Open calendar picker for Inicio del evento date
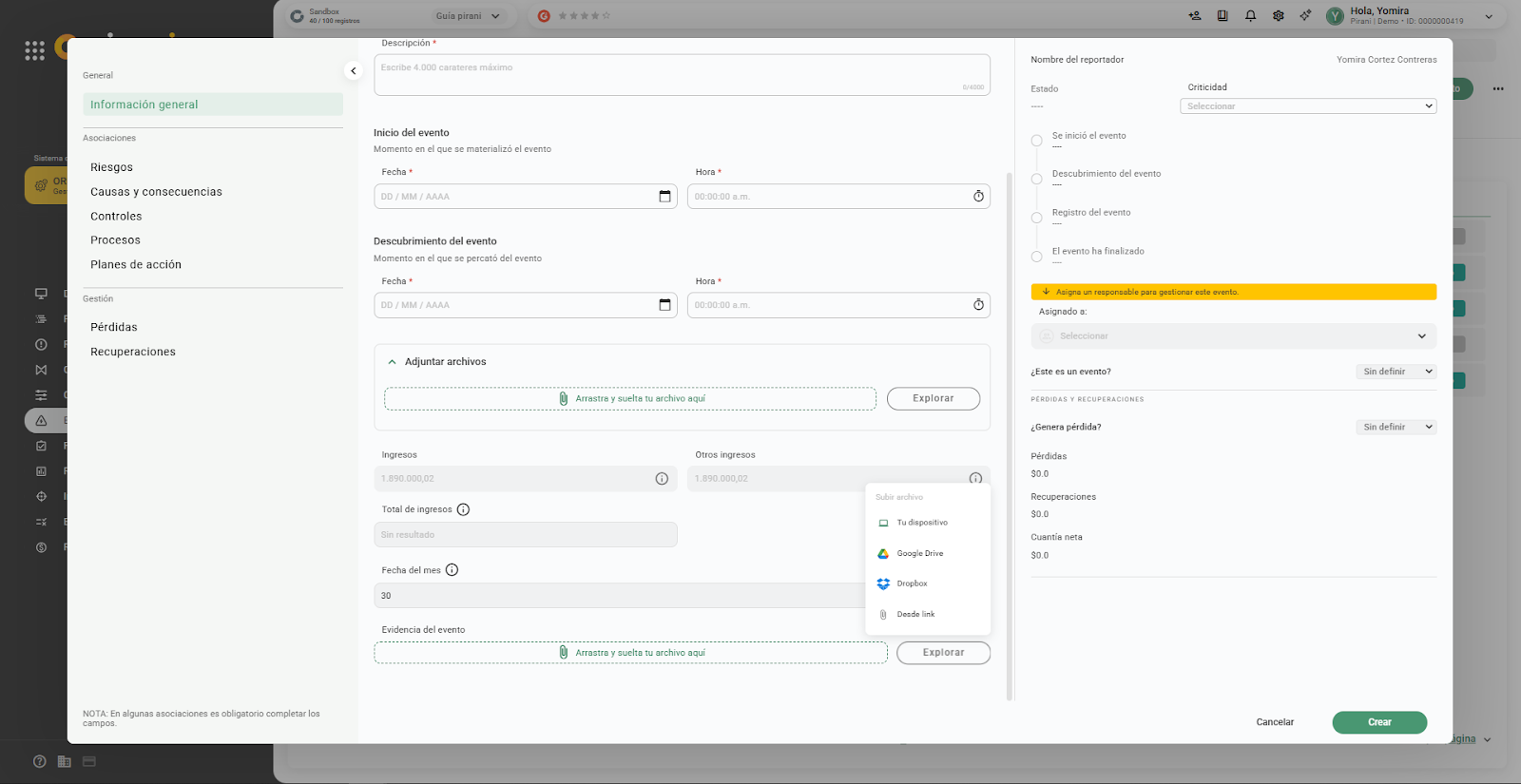 coord(664,197)
